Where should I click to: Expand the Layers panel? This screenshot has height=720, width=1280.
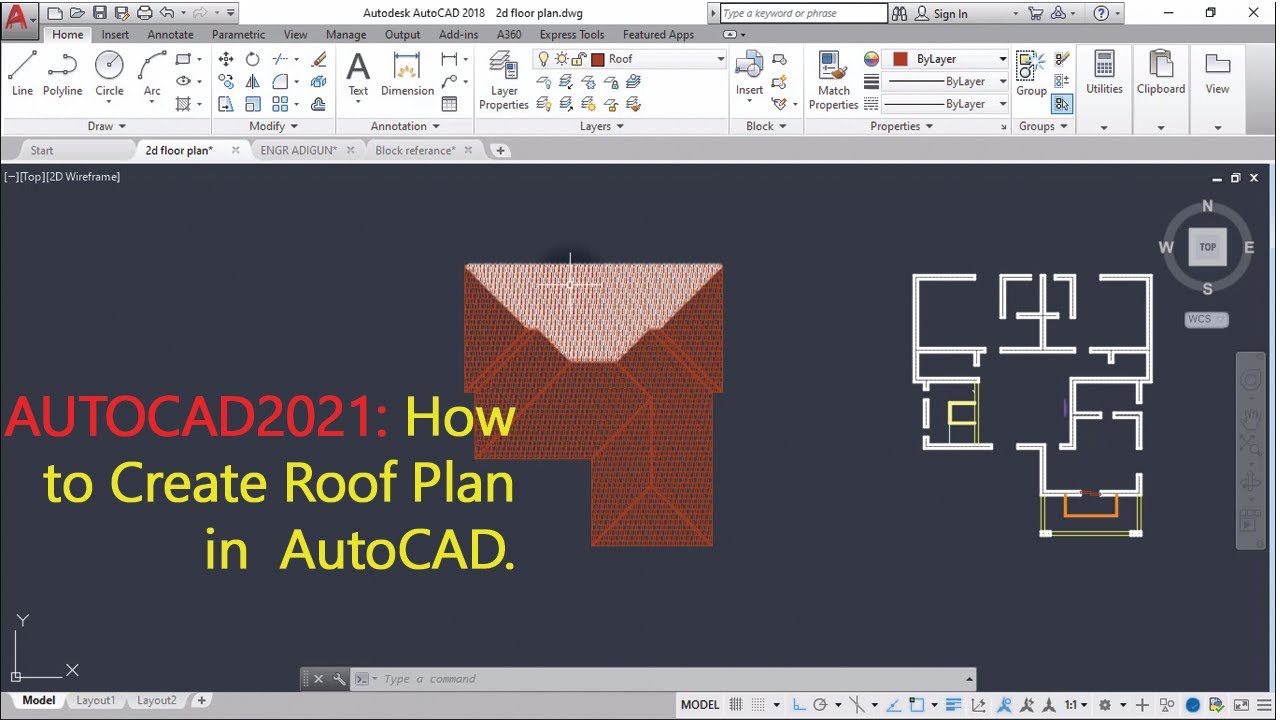(602, 126)
